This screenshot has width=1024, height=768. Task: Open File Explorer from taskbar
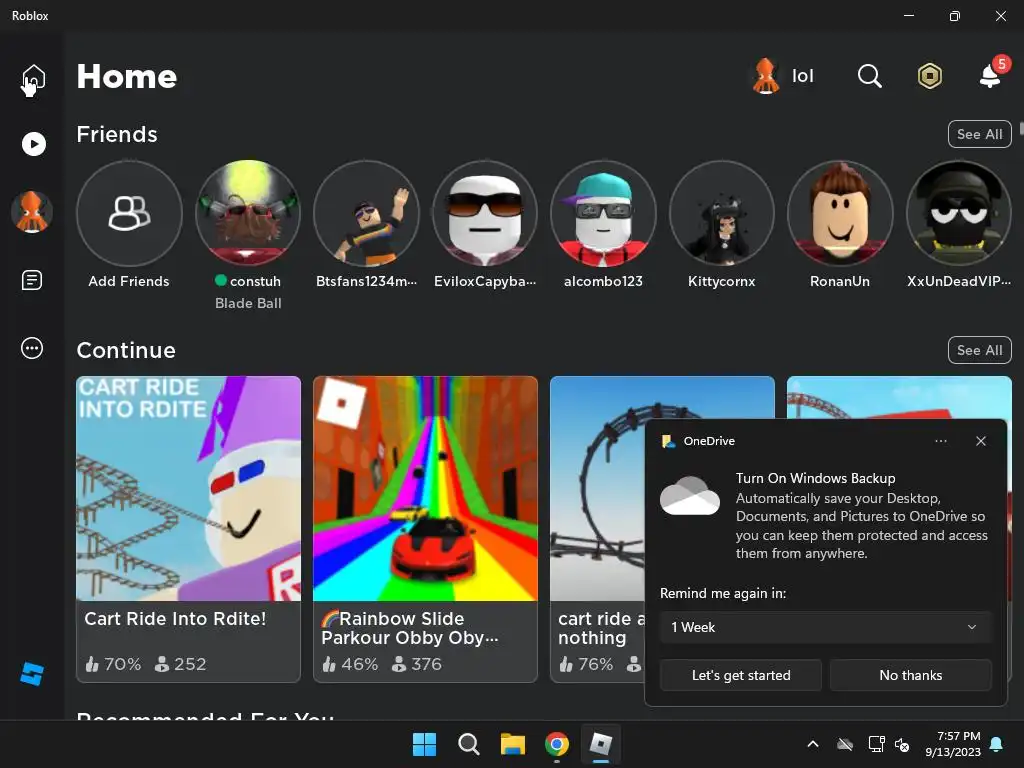pyautogui.click(x=513, y=744)
